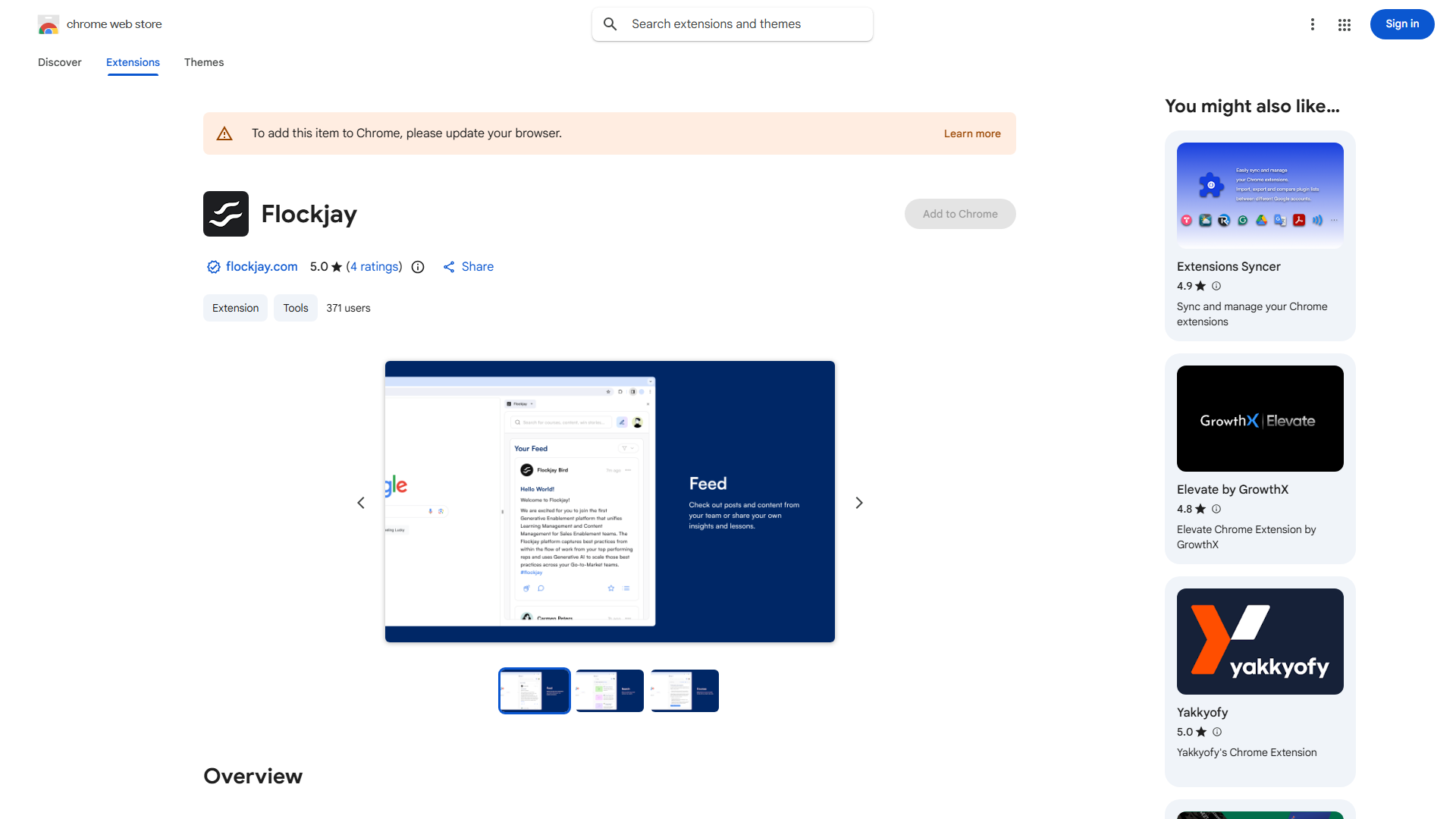The height and width of the screenshot is (819, 1456).
Task: Open the Google apps grid icon
Action: pos(1345,24)
